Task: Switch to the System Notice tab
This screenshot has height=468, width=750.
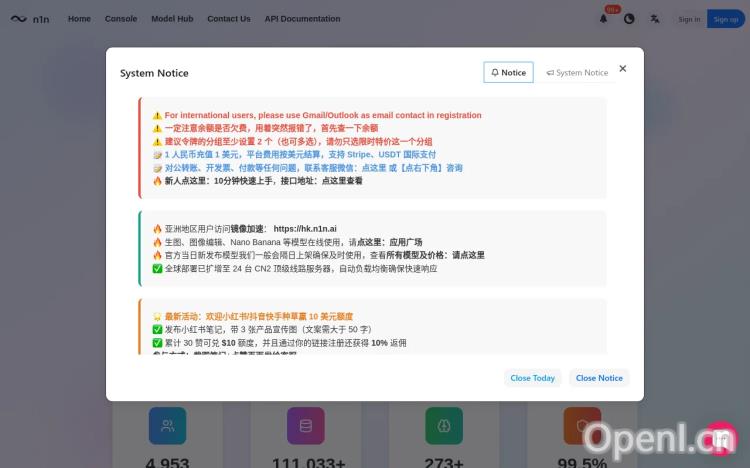Action: pos(577,72)
